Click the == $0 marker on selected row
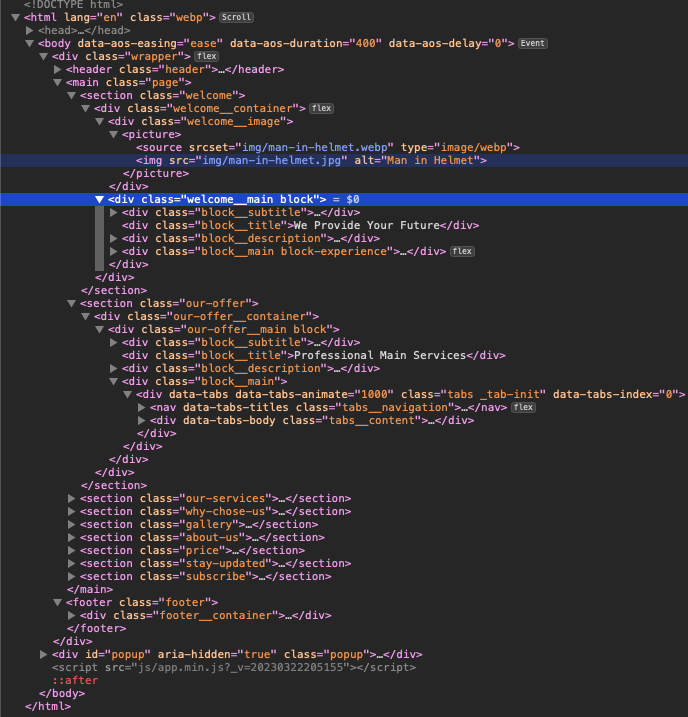Image resolution: width=688 pixels, height=717 pixels. 346,199
